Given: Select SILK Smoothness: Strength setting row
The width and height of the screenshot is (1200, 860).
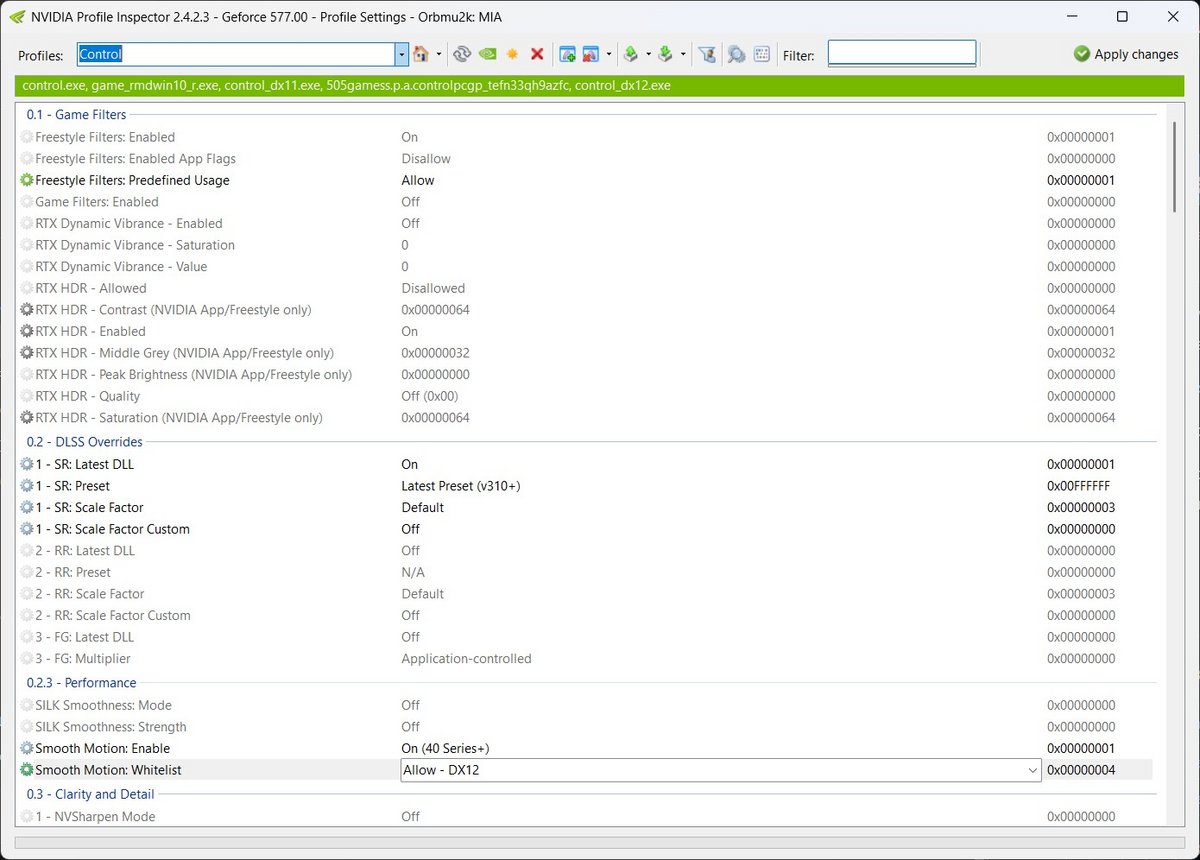Looking at the screenshot, I should coord(586,727).
